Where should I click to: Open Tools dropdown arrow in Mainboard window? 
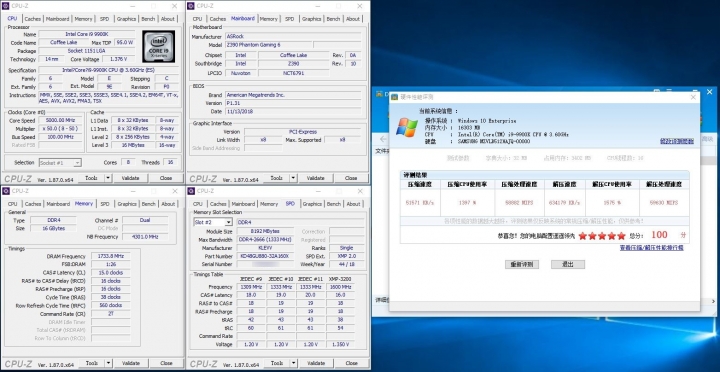pos(293,178)
